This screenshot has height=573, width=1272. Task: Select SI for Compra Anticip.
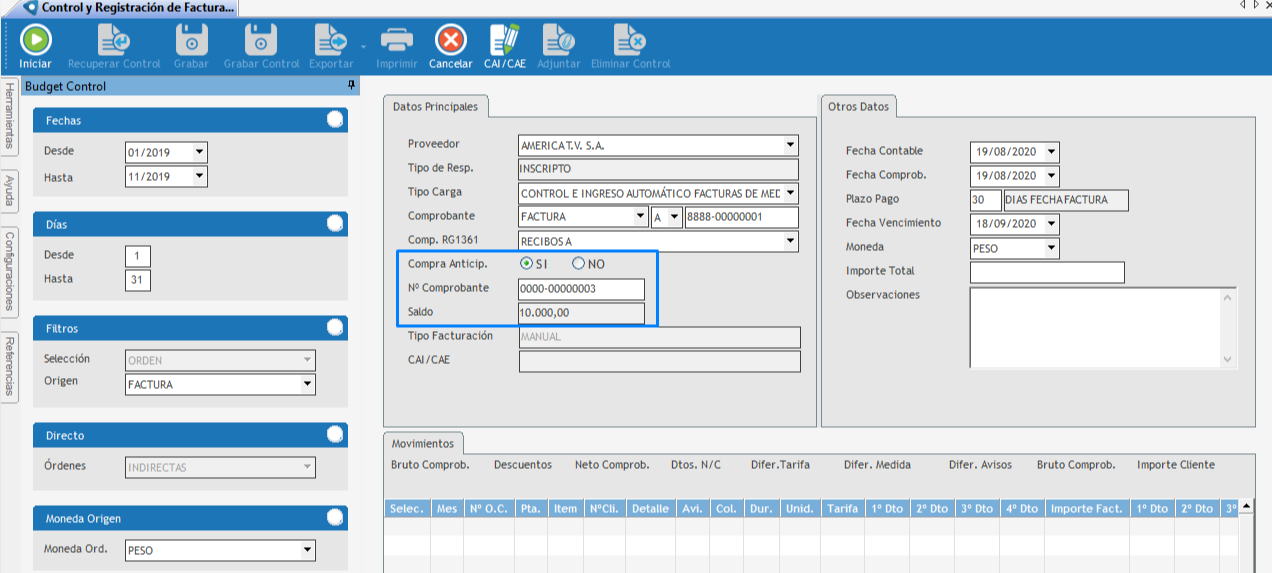pos(526,264)
